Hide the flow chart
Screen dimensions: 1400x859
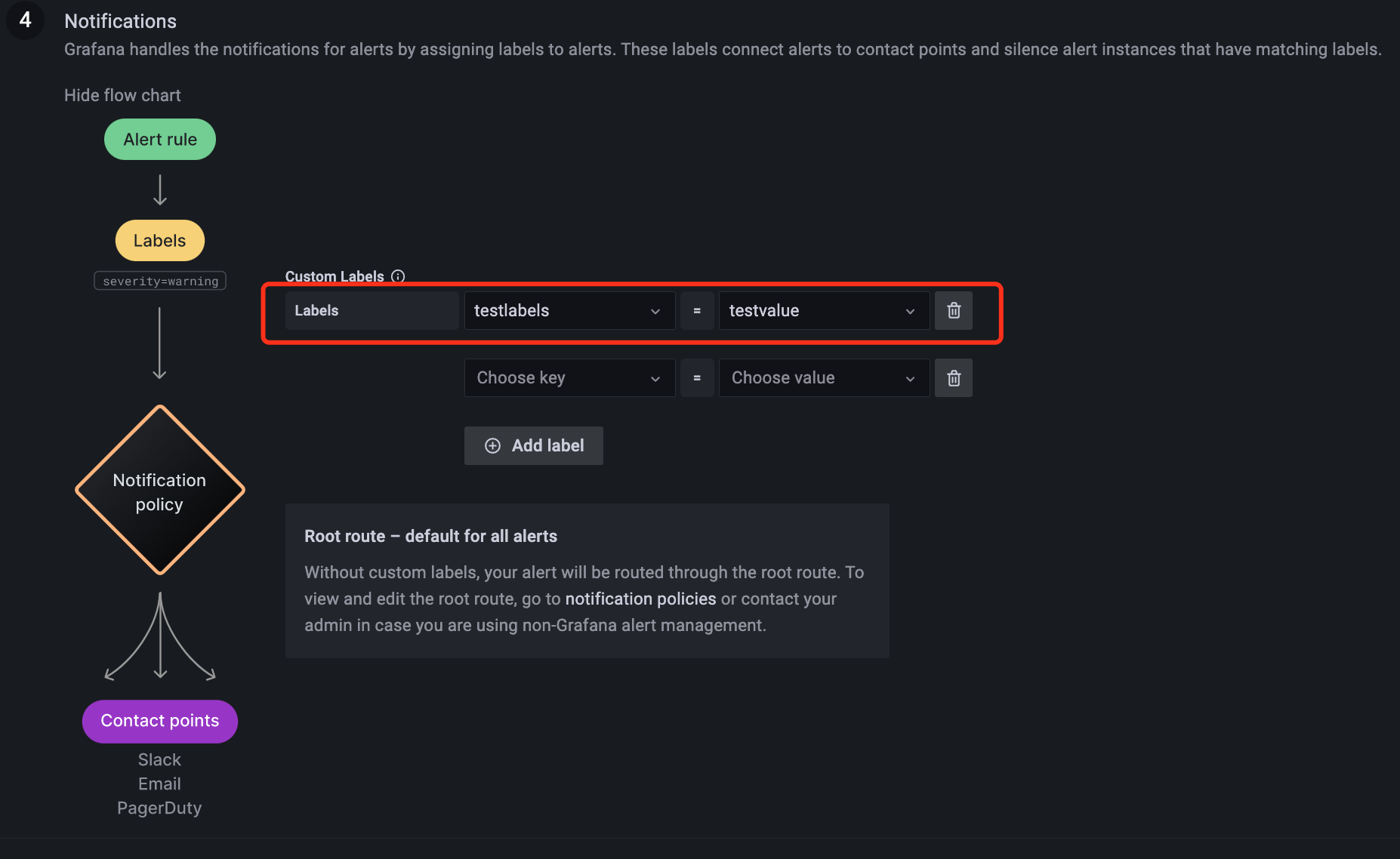click(122, 95)
